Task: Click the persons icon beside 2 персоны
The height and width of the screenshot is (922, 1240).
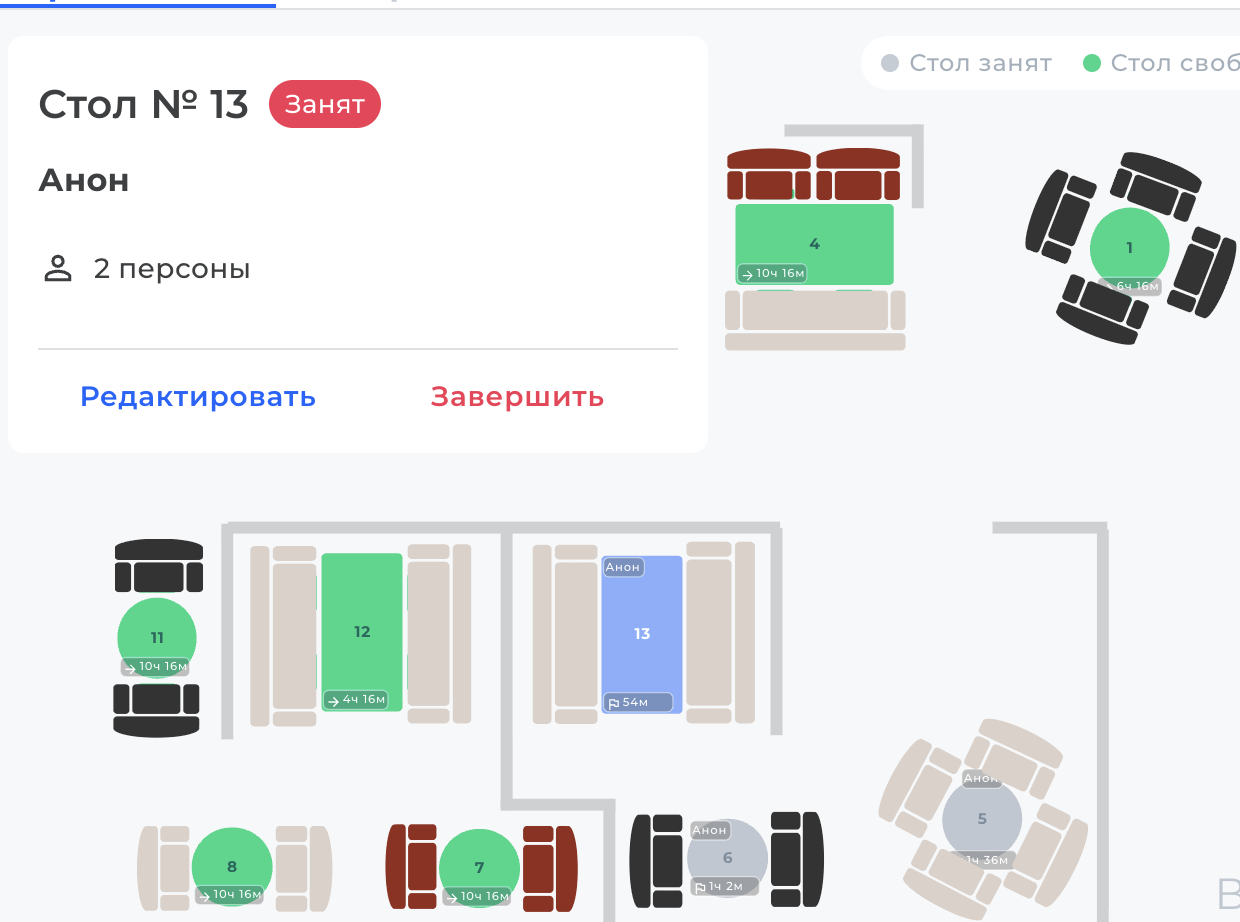Action: (58, 269)
